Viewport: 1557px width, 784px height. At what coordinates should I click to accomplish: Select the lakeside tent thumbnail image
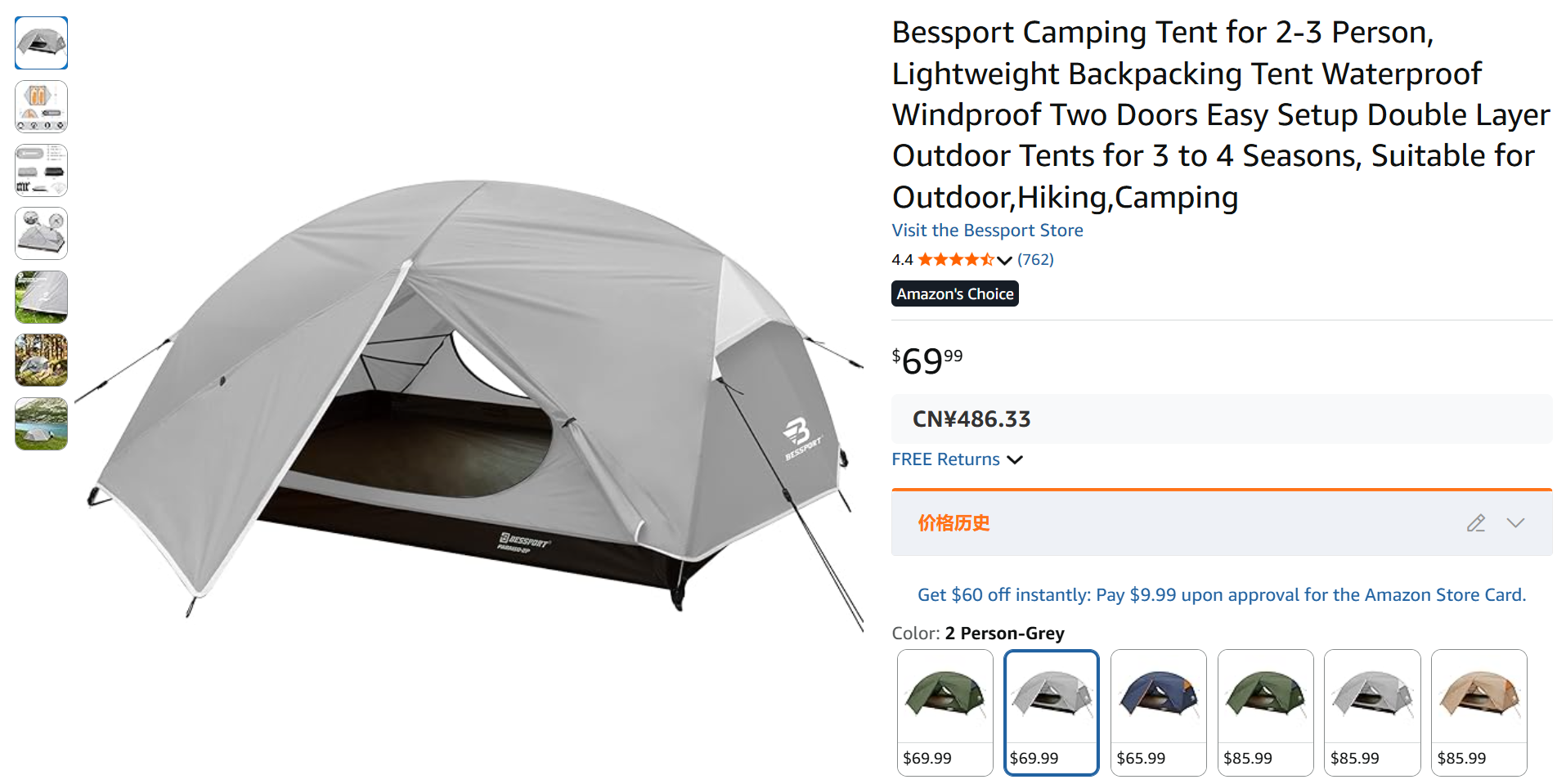click(41, 423)
